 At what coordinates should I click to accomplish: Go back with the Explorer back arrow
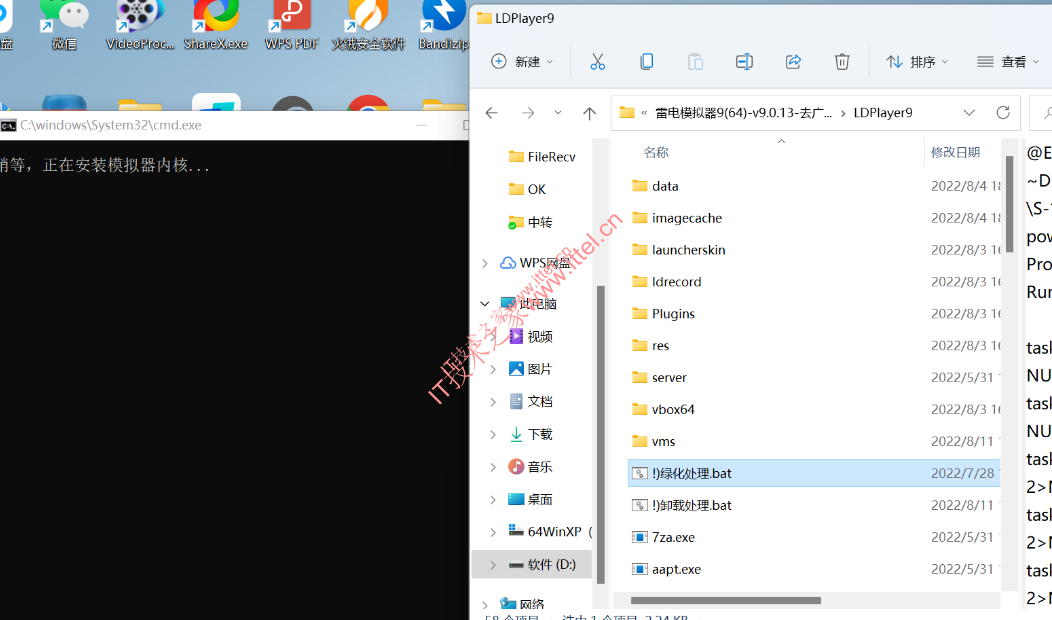(492, 113)
